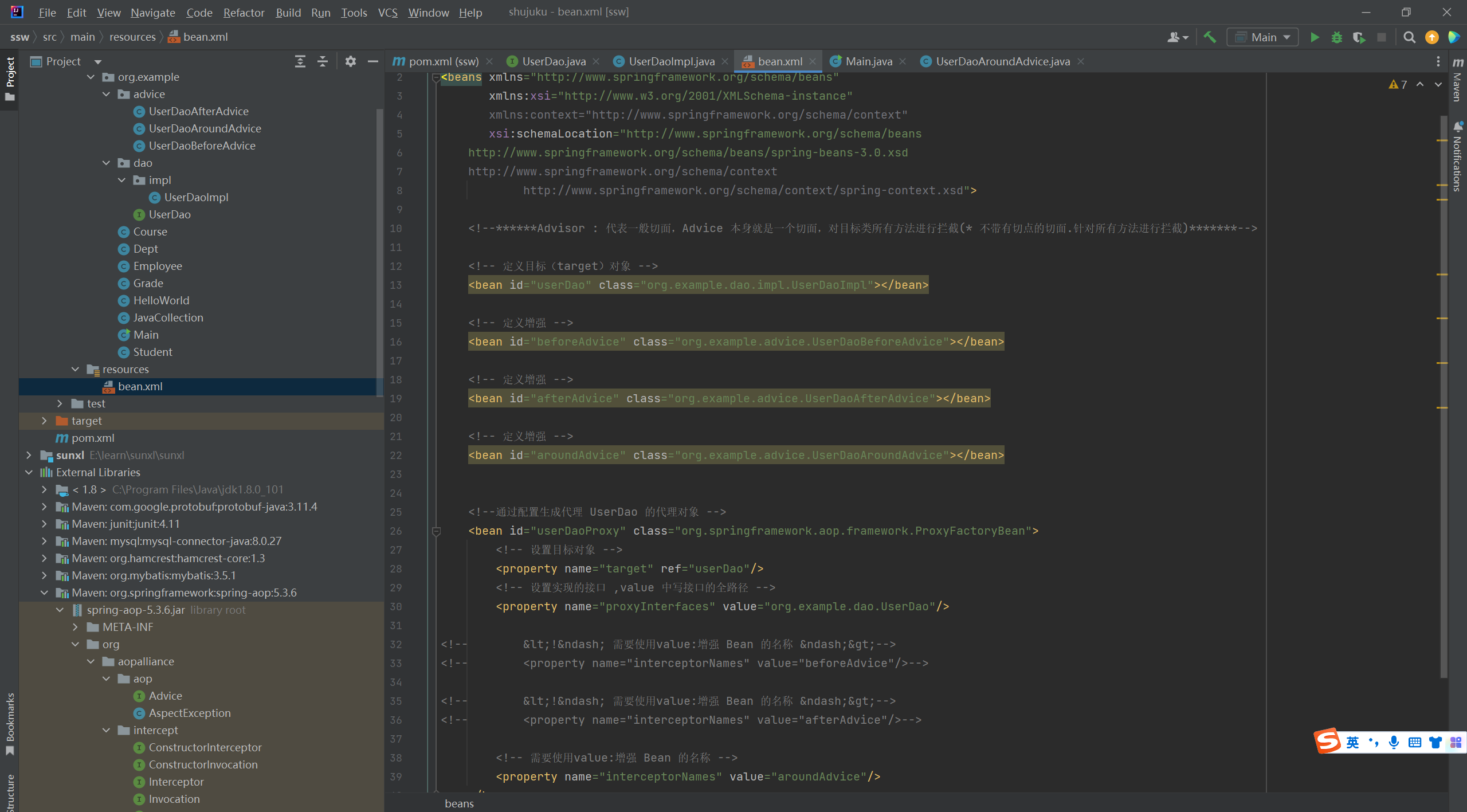Open the Refactor menu
Screen dimensions: 1467x812
click(244, 12)
